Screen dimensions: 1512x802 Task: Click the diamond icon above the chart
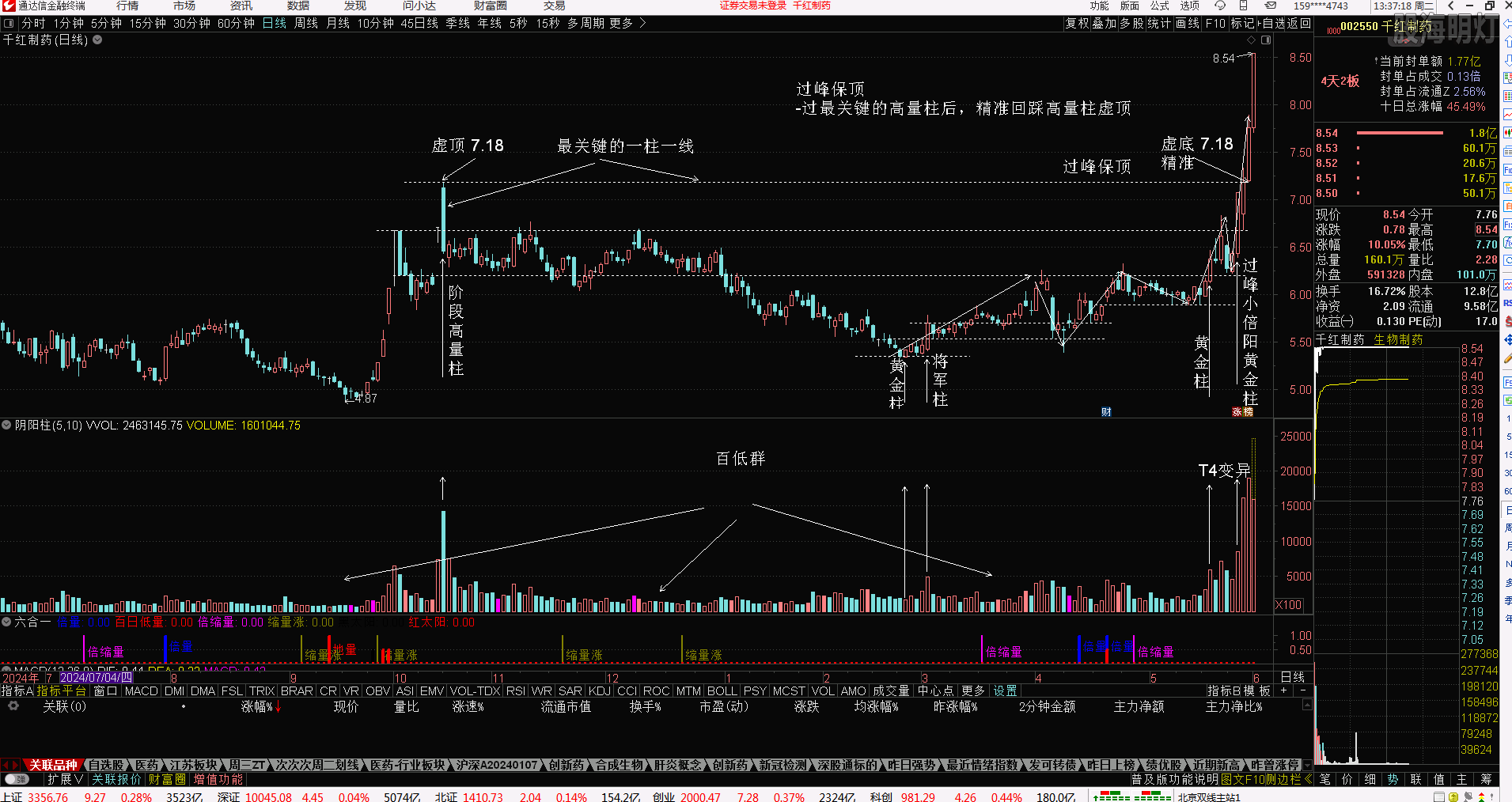tap(1251, 40)
